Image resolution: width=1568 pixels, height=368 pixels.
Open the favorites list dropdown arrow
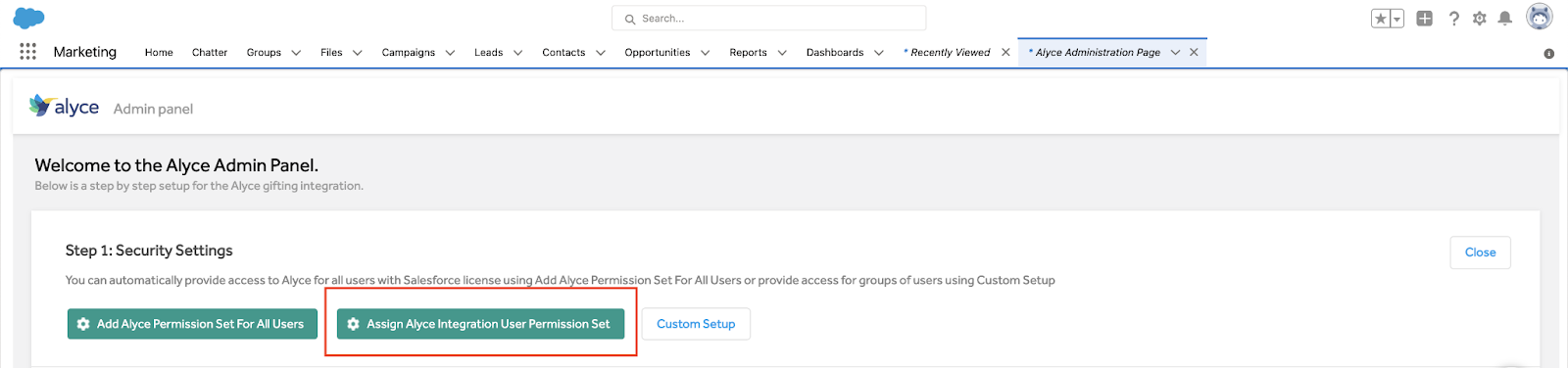tap(1397, 19)
